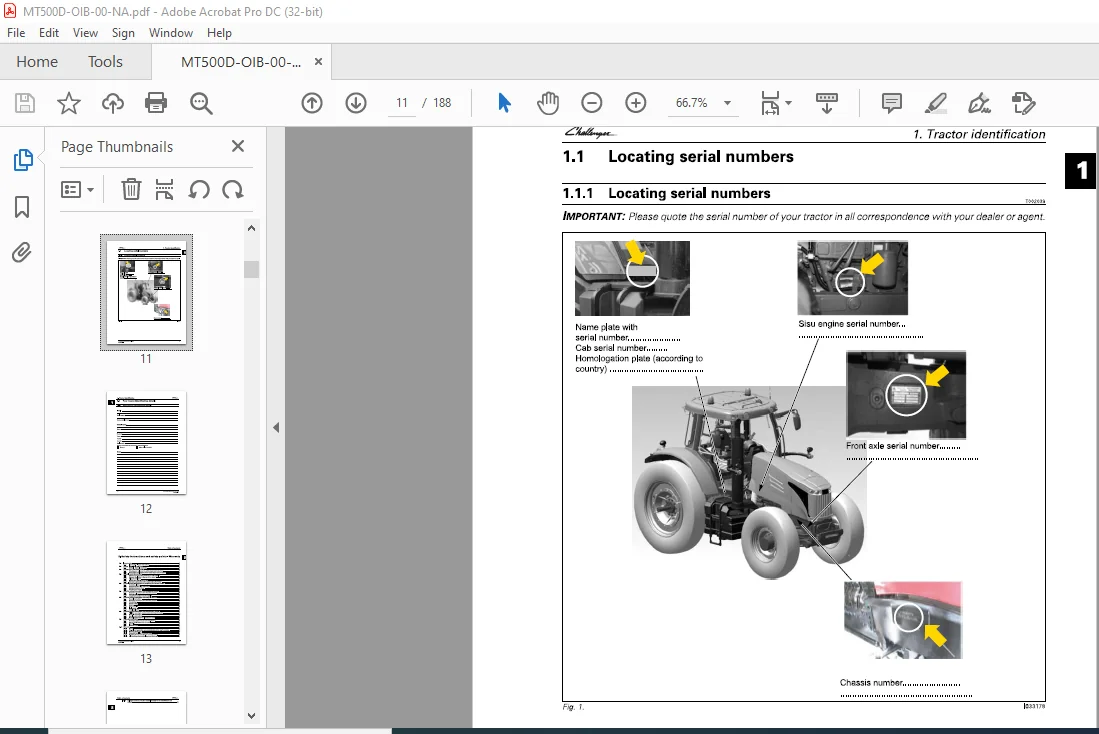Click the scrolling mode toolbar icon
Image resolution: width=1099 pixels, height=734 pixels.
click(827, 103)
